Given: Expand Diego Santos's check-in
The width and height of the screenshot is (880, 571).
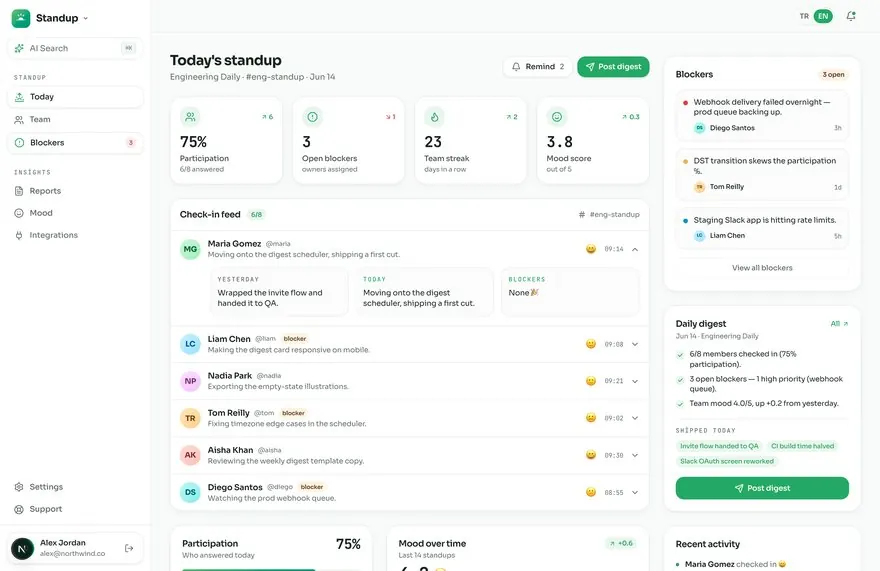Looking at the screenshot, I should tap(635, 492).
